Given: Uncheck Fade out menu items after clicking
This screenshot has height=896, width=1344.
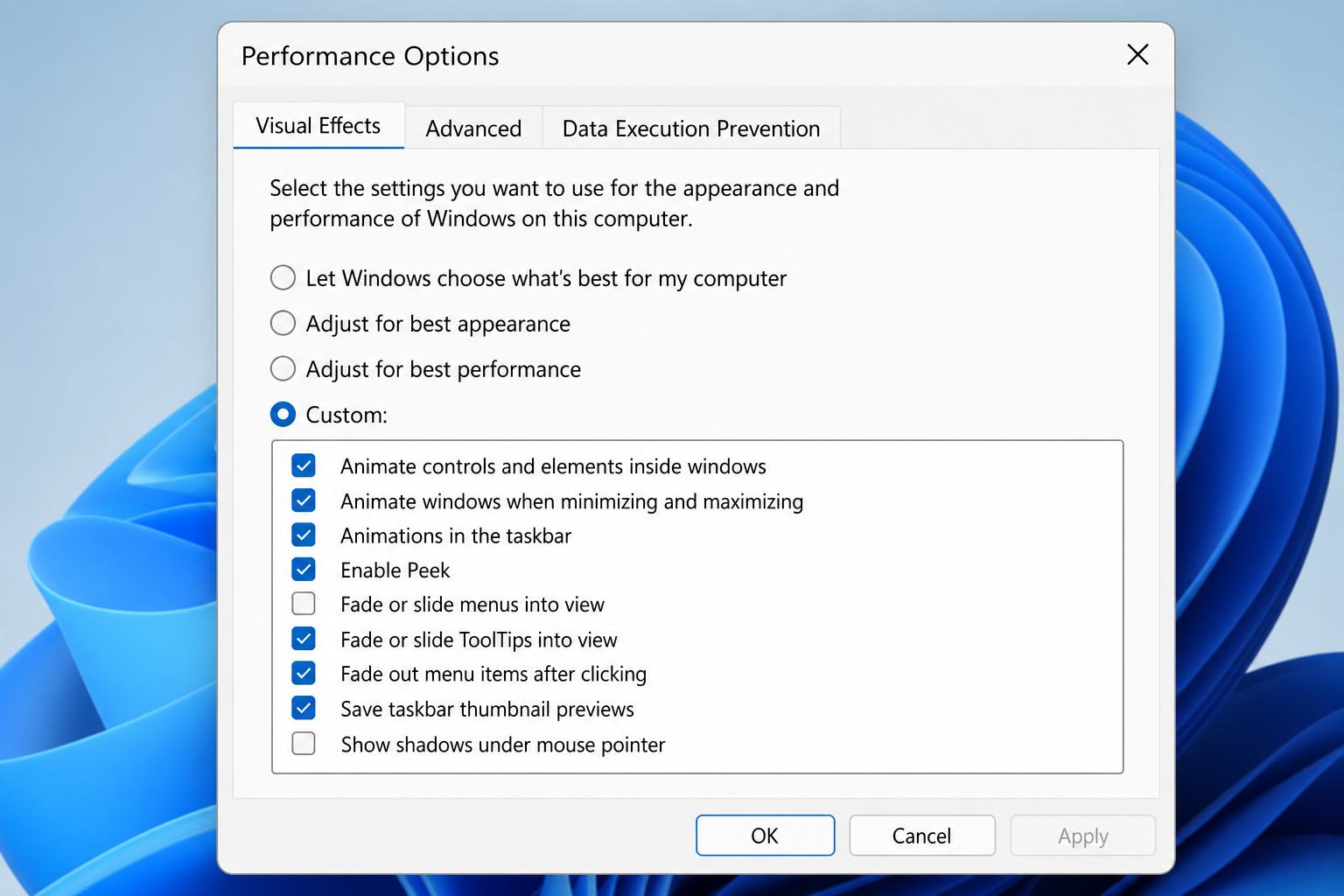Looking at the screenshot, I should [x=304, y=674].
